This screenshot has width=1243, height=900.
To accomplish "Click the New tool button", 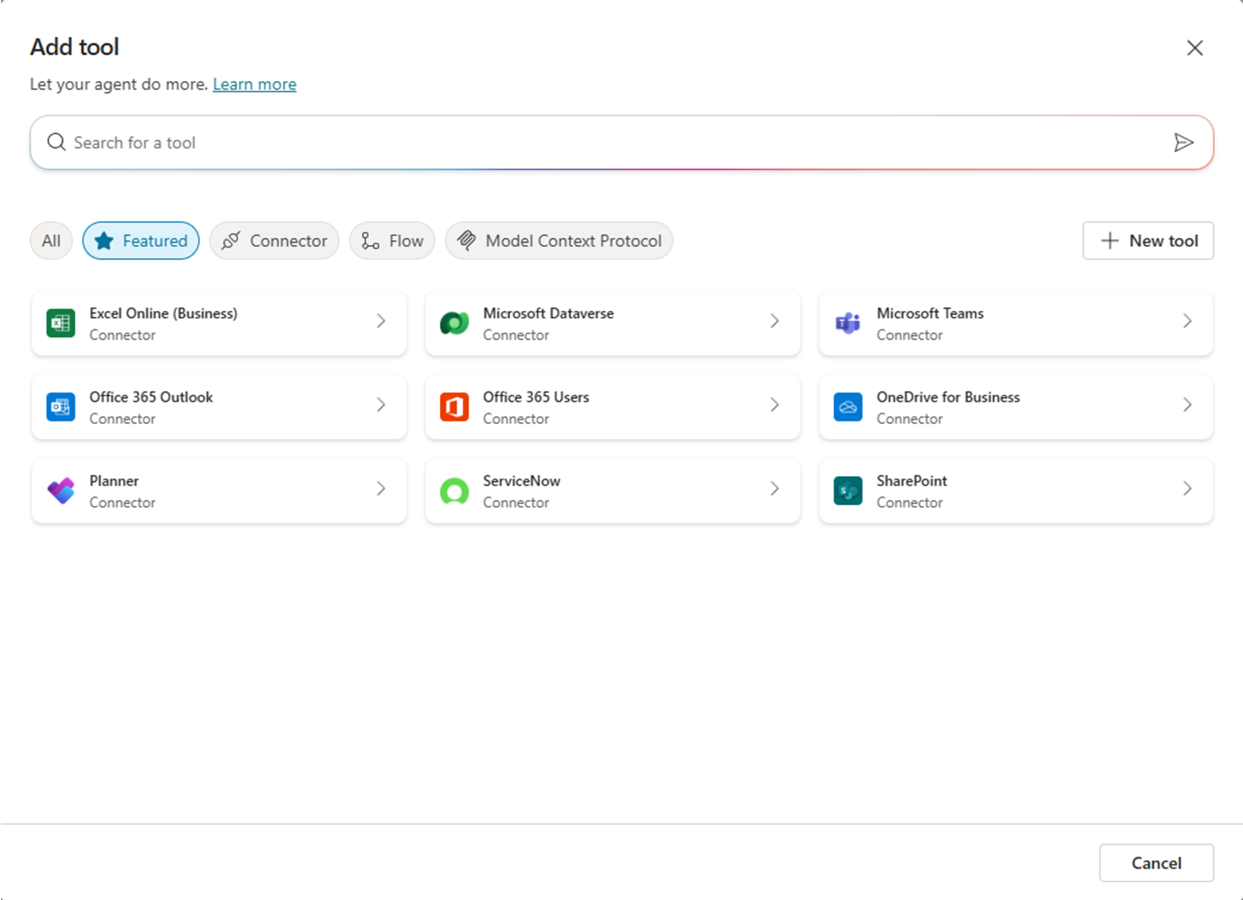I will click(1148, 241).
